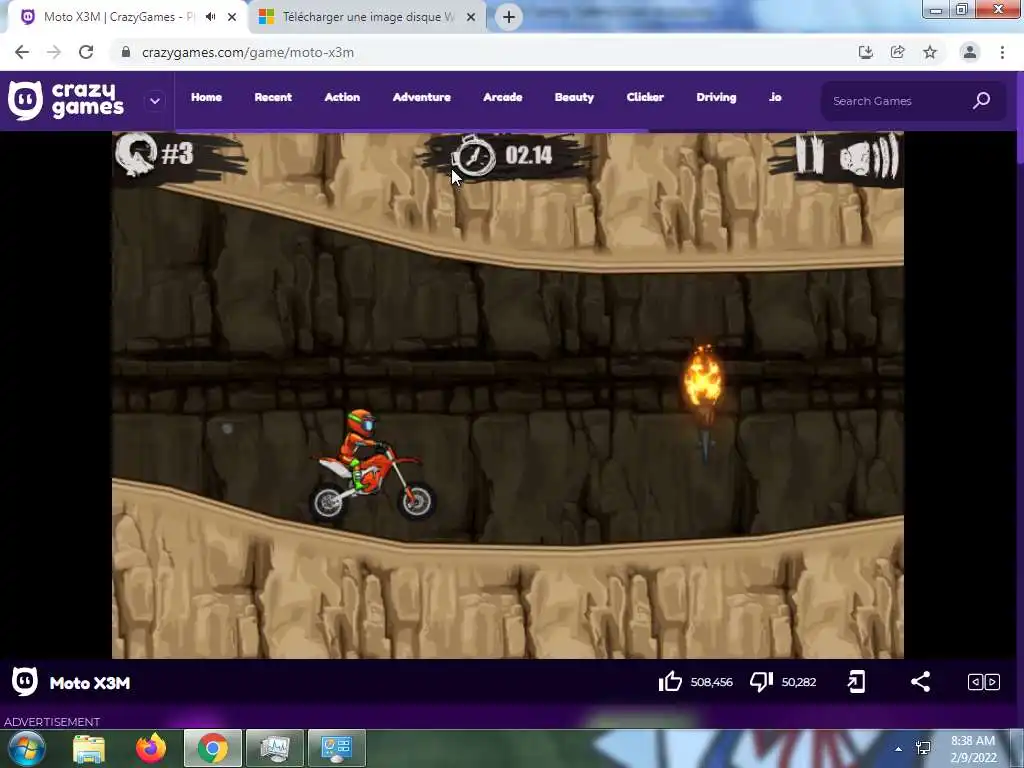Toggle the game sound horn icon

point(869,156)
